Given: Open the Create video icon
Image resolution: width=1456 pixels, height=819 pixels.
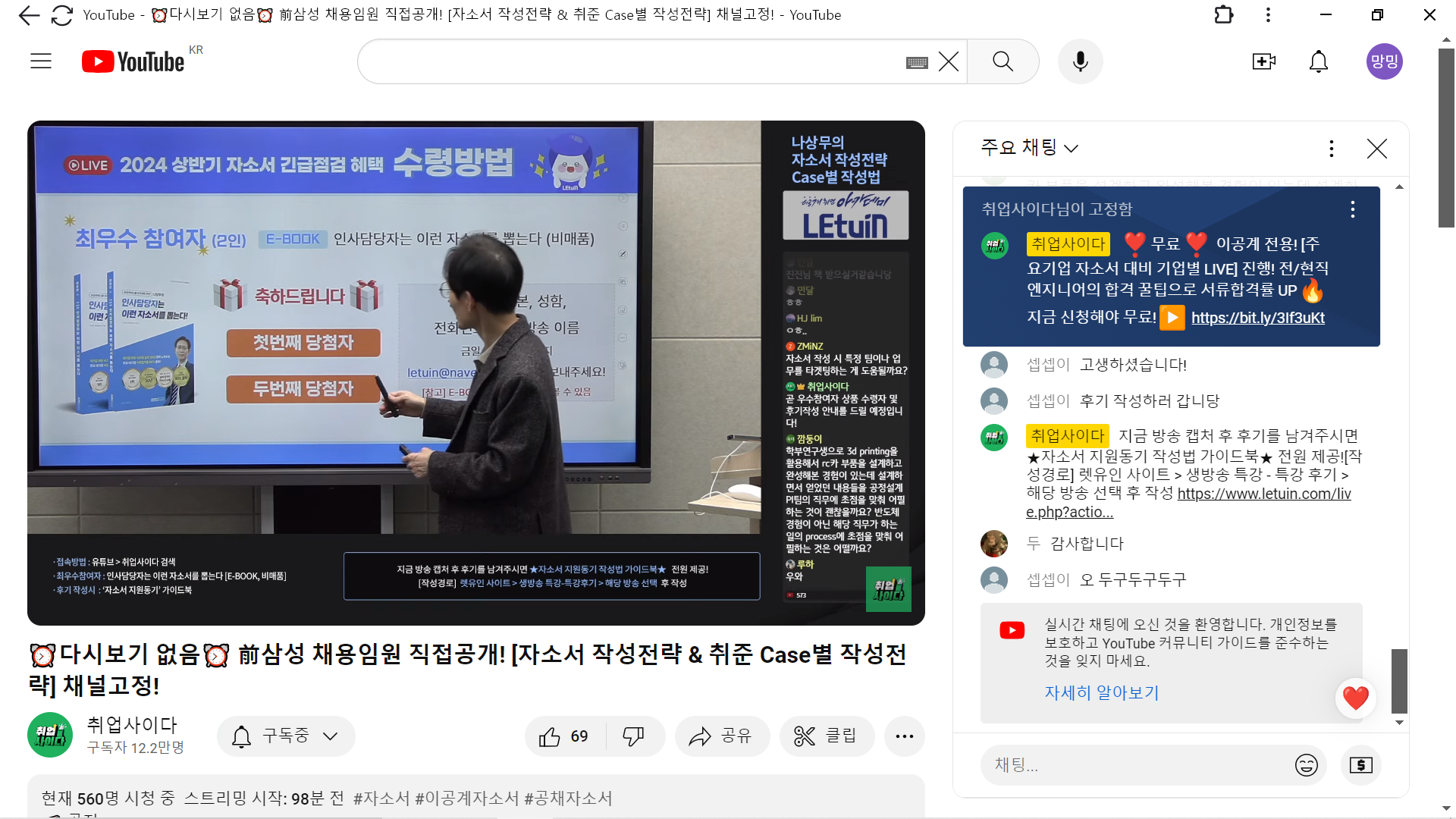Looking at the screenshot, I should tap(1264, 61).
